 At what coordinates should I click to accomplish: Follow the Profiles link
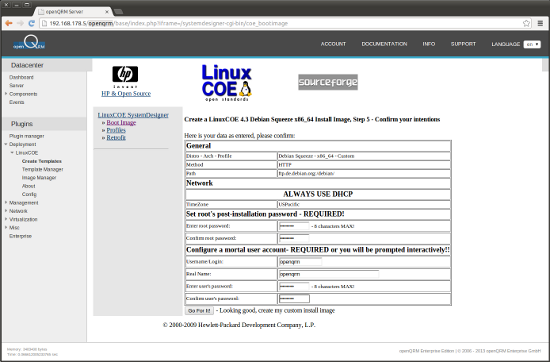[116, 130]
